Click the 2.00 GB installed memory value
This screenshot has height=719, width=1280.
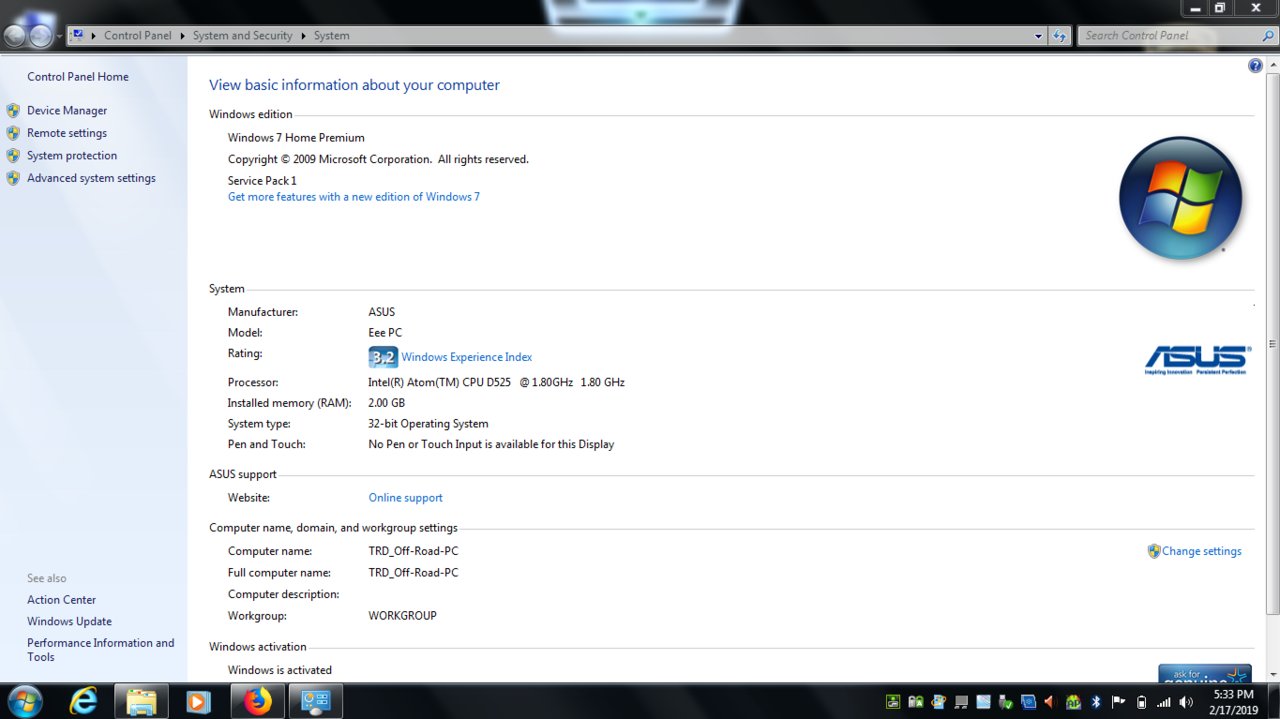[386, 403]
